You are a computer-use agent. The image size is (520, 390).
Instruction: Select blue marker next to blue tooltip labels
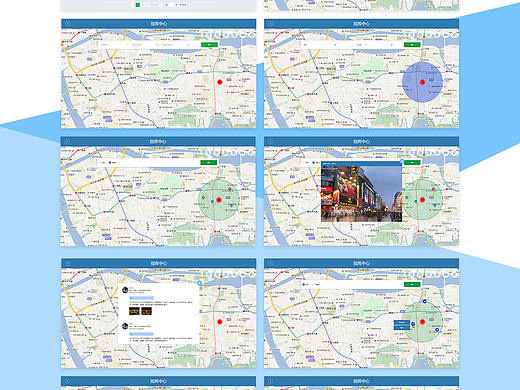413,324
